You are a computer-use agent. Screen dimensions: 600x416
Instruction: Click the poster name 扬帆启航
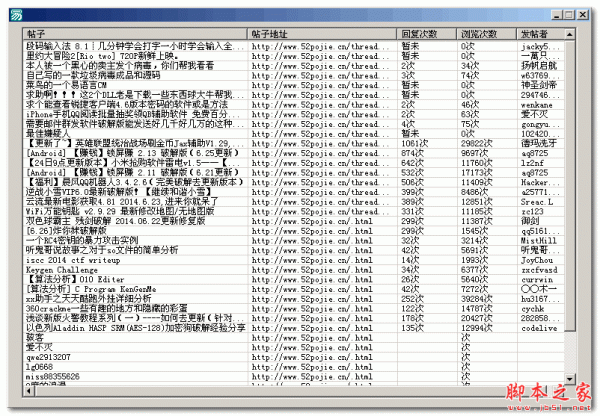coord(539,66)
